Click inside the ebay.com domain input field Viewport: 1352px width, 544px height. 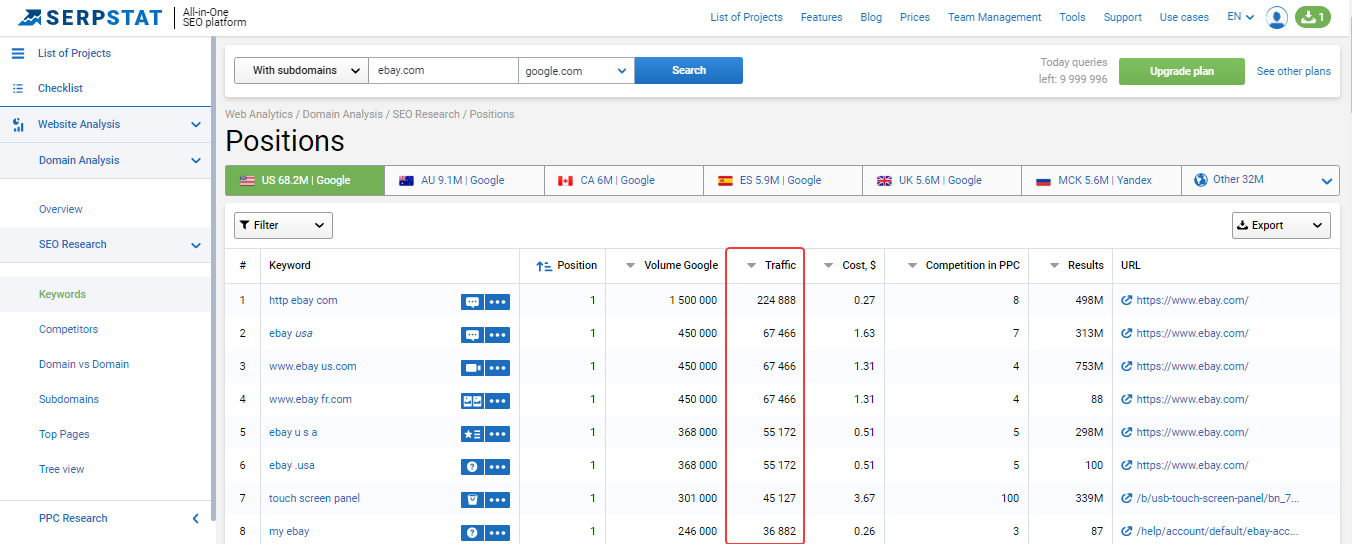pyautogui.click(x=443, y=71)
